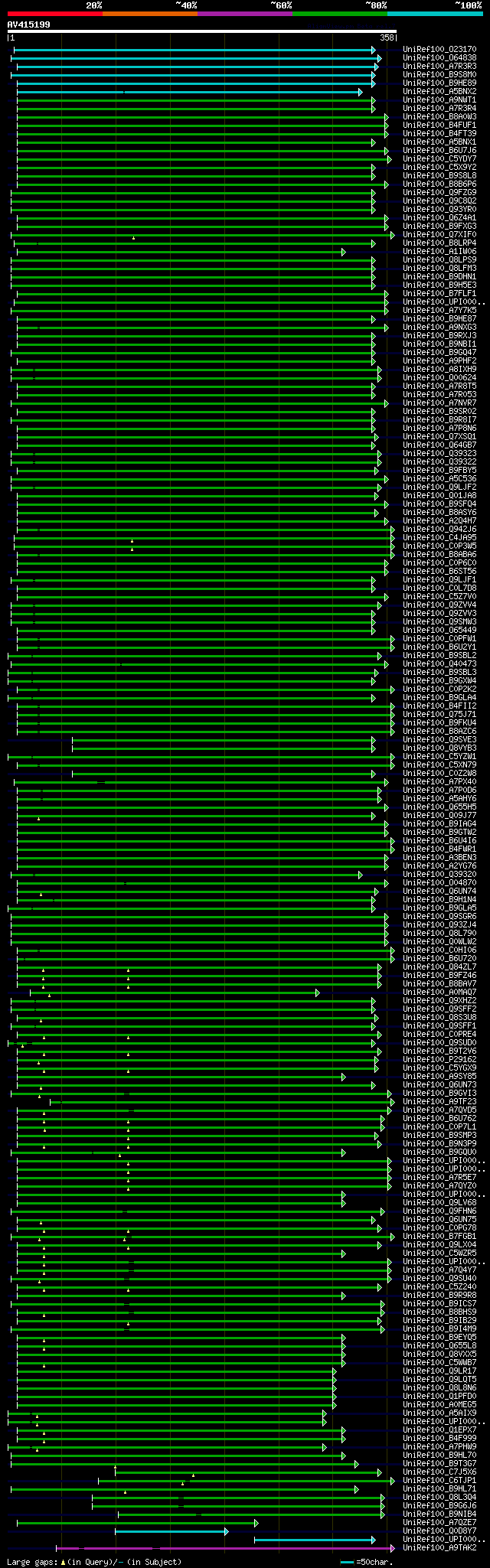Click the UniRef100_A8IXH9 label
490x1568 pixels.
[439, 370]
